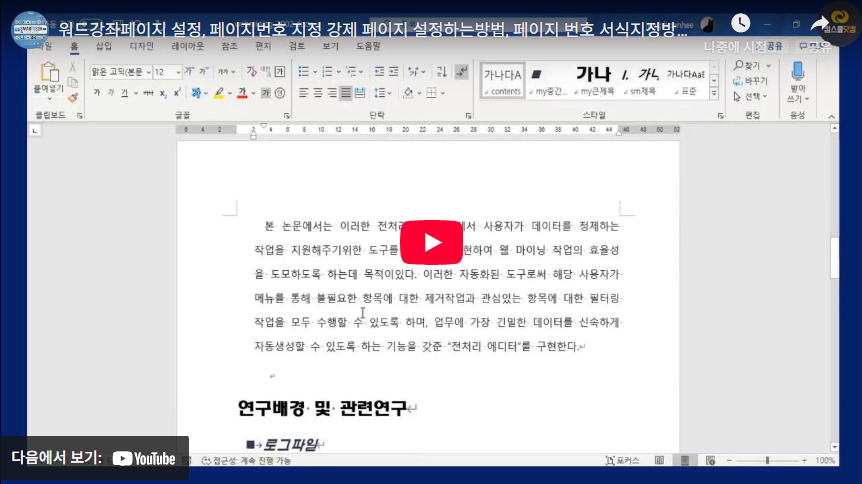Click the Cut scissors icon
This screenshot has width=862, height=484.
(x=73, y=67)
